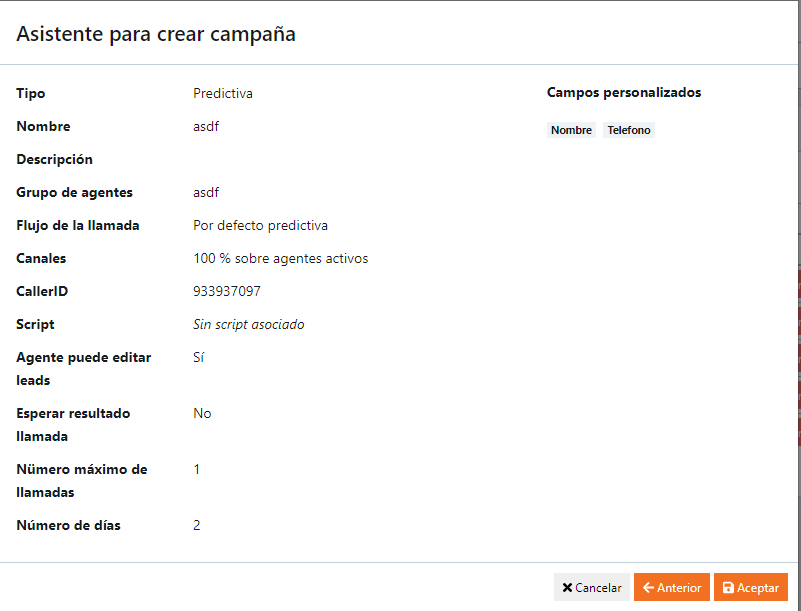Select the Nombre custom field tag

tap(571, 130)
